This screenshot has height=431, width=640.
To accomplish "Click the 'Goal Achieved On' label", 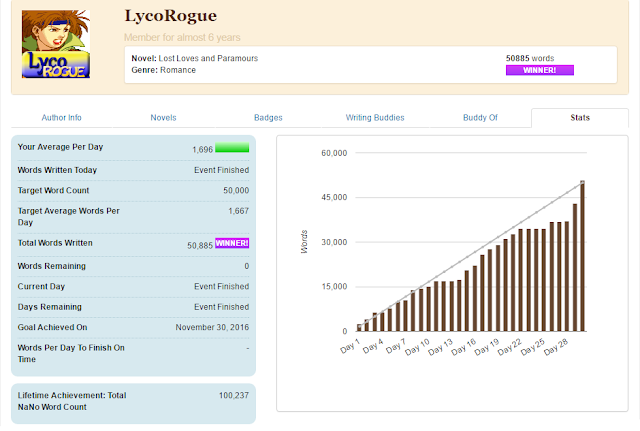I will (52, 327).
